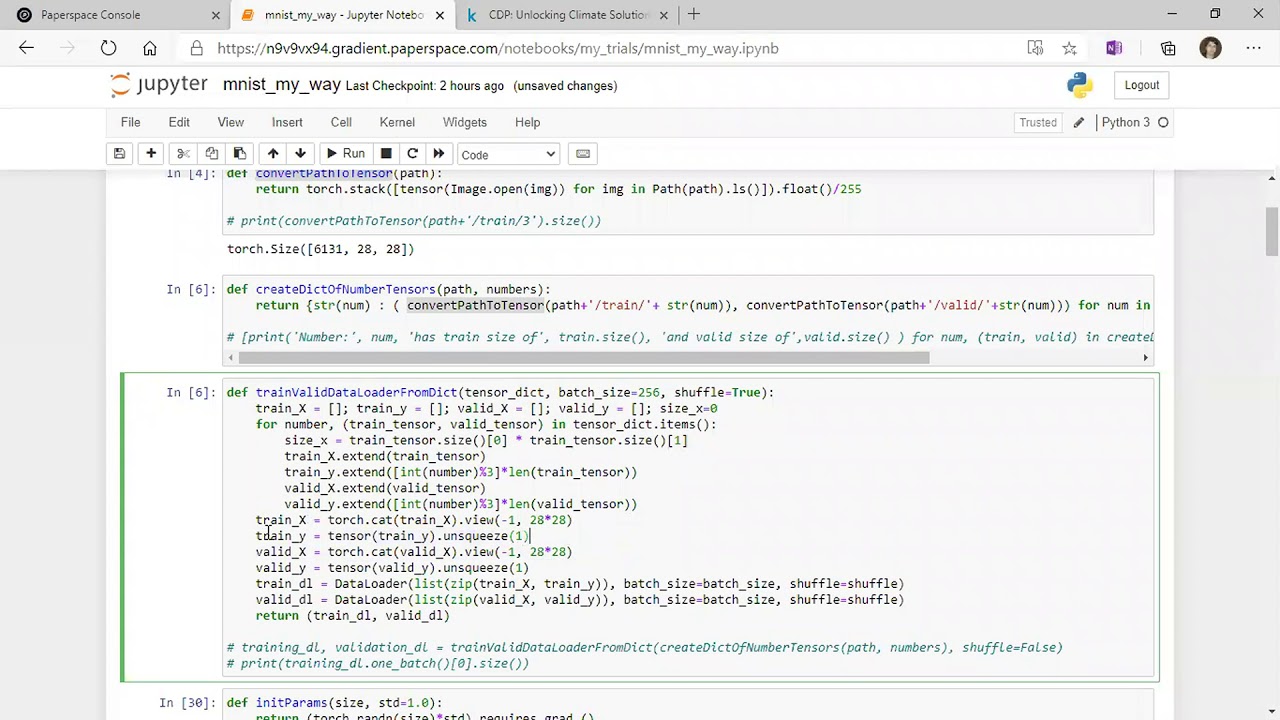Click the def trainValidDataLoaderFromDict line
The image size is (1280, 720).
[500, 393]
